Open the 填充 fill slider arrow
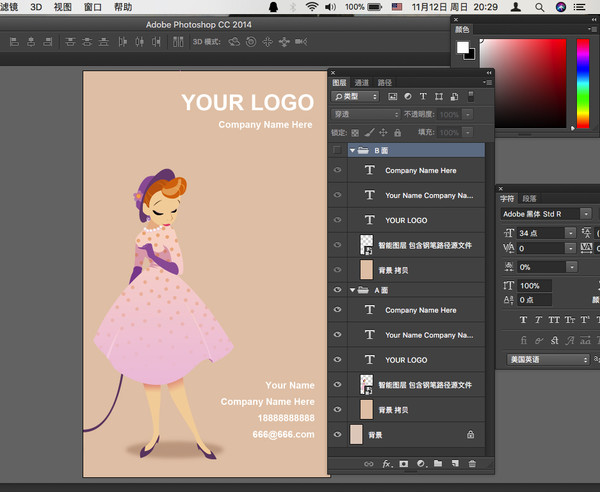The image size is (600, 492). [468, 132]
